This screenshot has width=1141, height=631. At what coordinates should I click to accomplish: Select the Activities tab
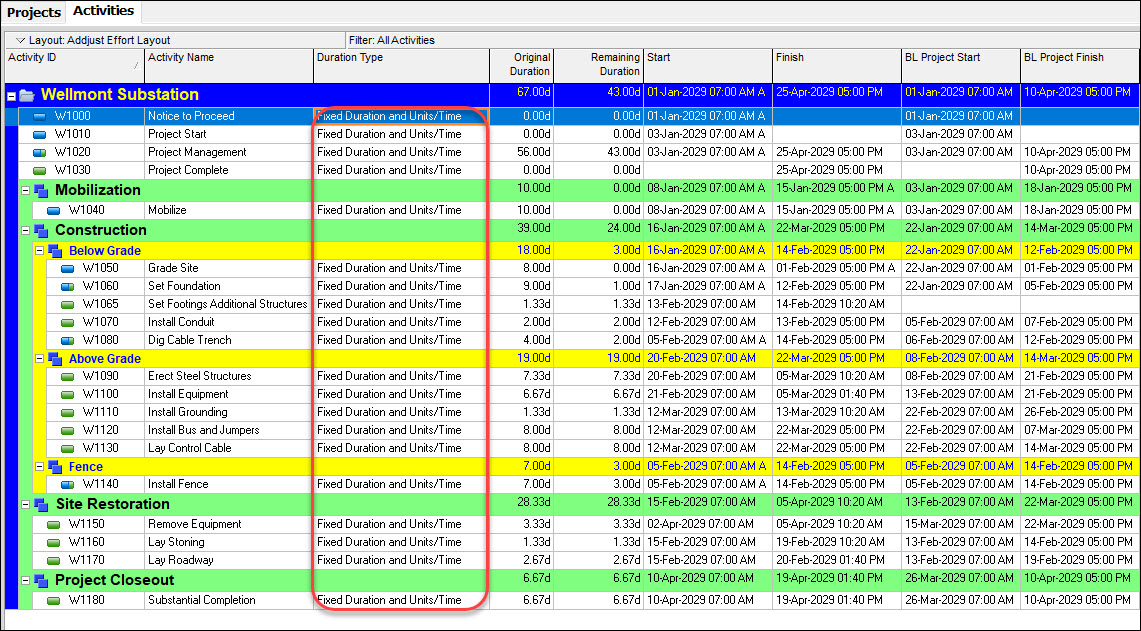point(103,12)
